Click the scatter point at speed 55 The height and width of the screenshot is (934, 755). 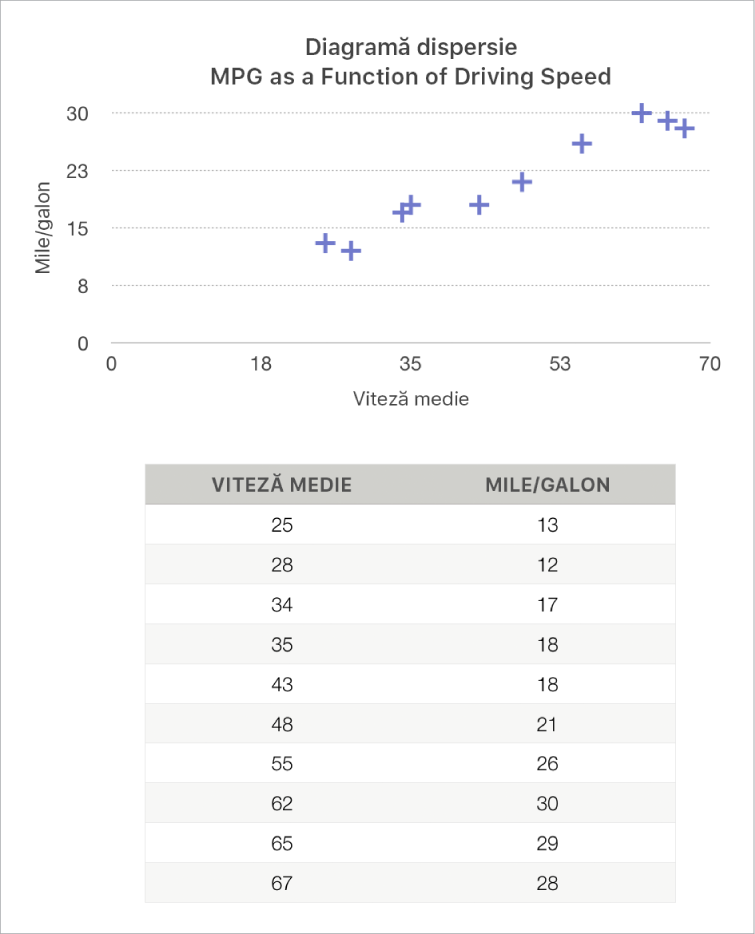click(581, 144)
